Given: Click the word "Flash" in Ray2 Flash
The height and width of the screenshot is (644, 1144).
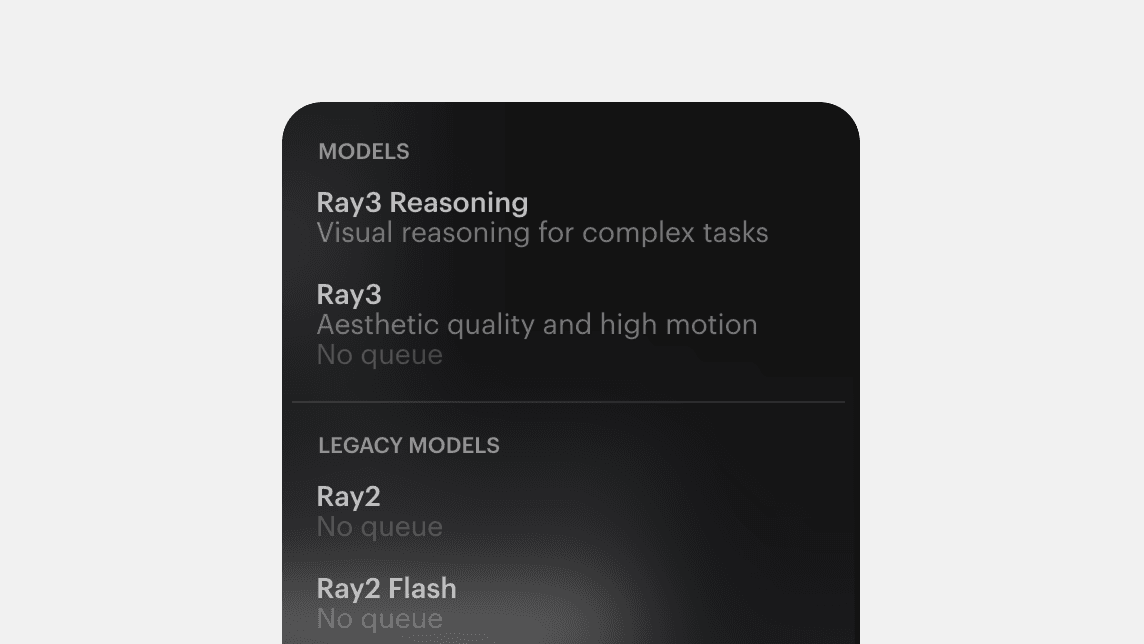Looking at the screenshot, I should pyautogui.click(x=422, y=589).
